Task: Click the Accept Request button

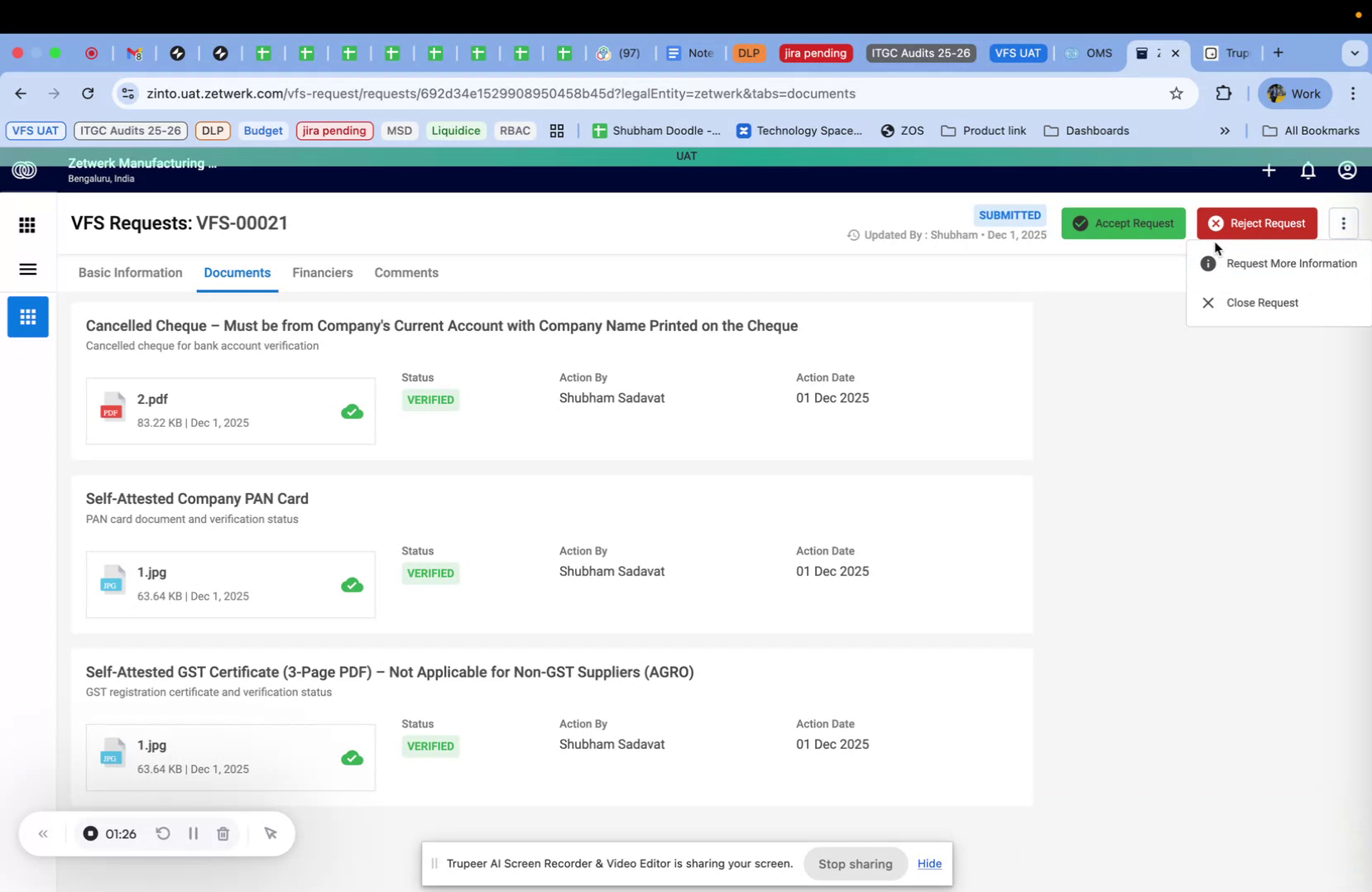Action: 1124,223
